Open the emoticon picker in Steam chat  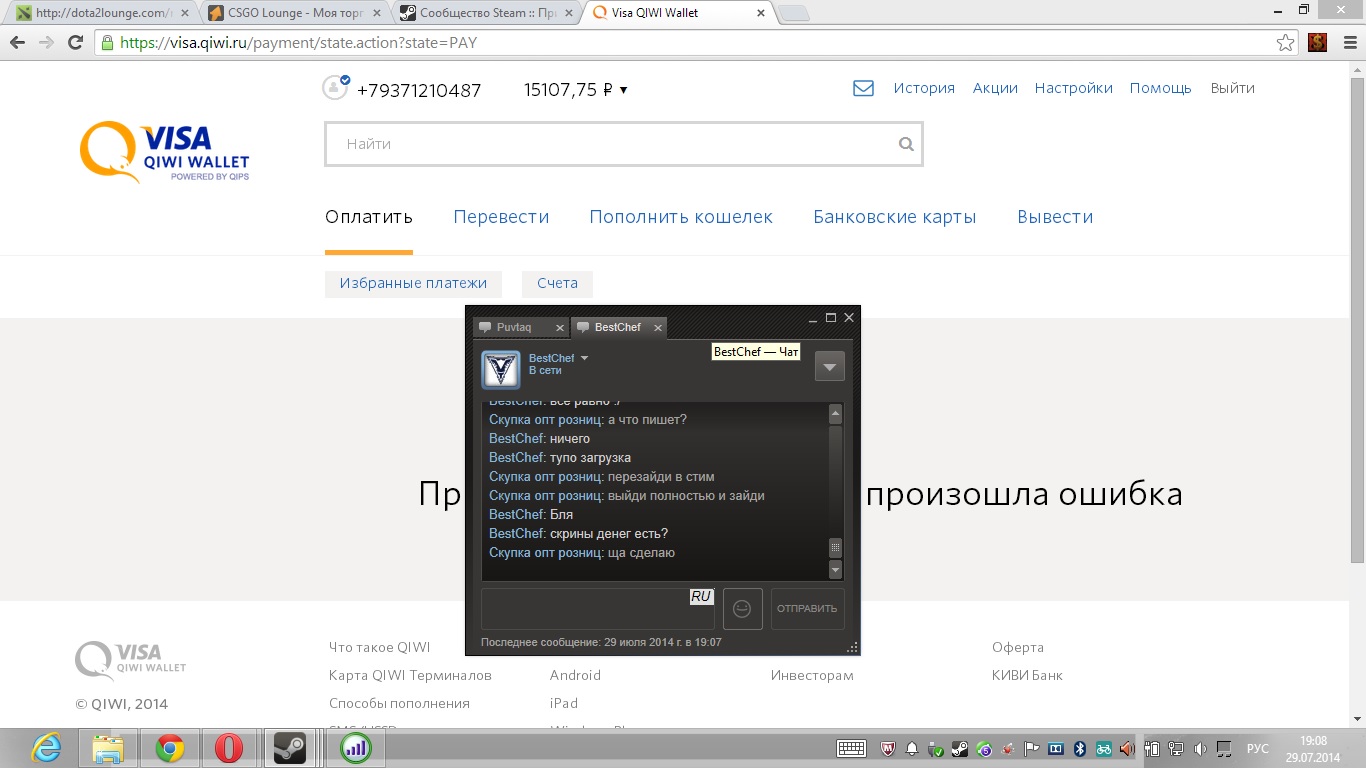coord(742,608)
